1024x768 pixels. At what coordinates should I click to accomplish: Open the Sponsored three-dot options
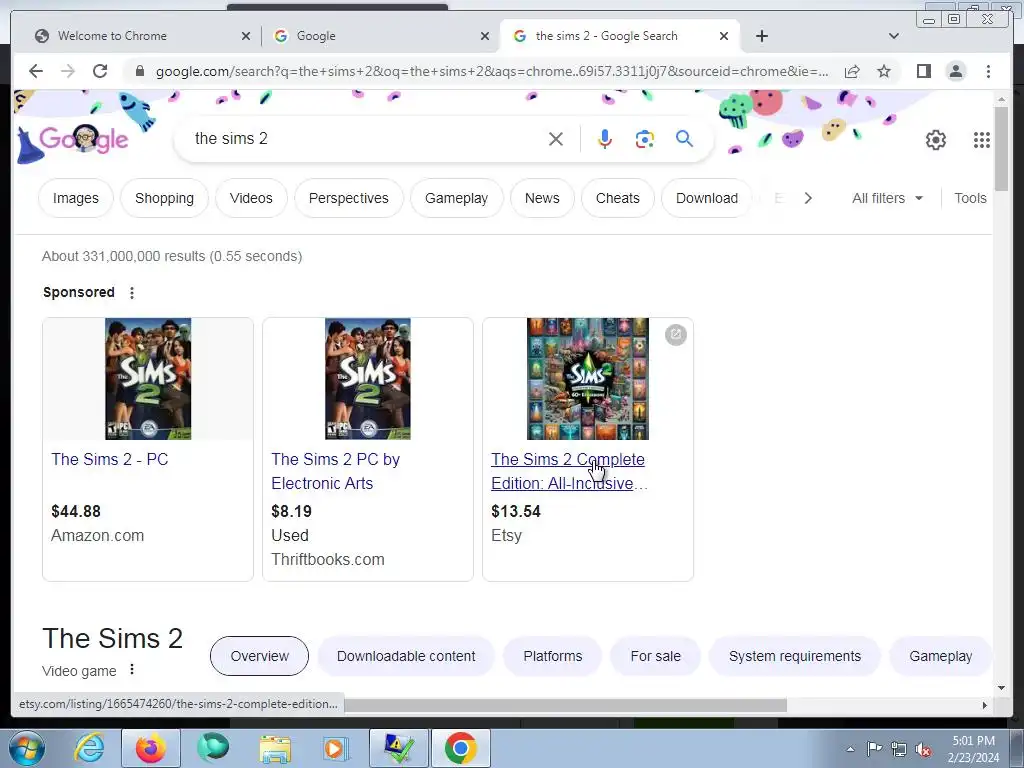(132, 293)
